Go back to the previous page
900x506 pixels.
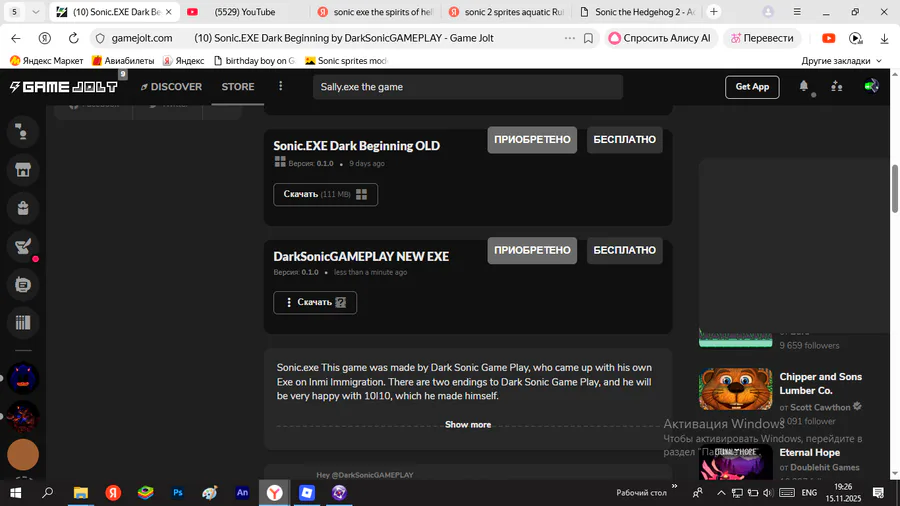click(16, 38)
